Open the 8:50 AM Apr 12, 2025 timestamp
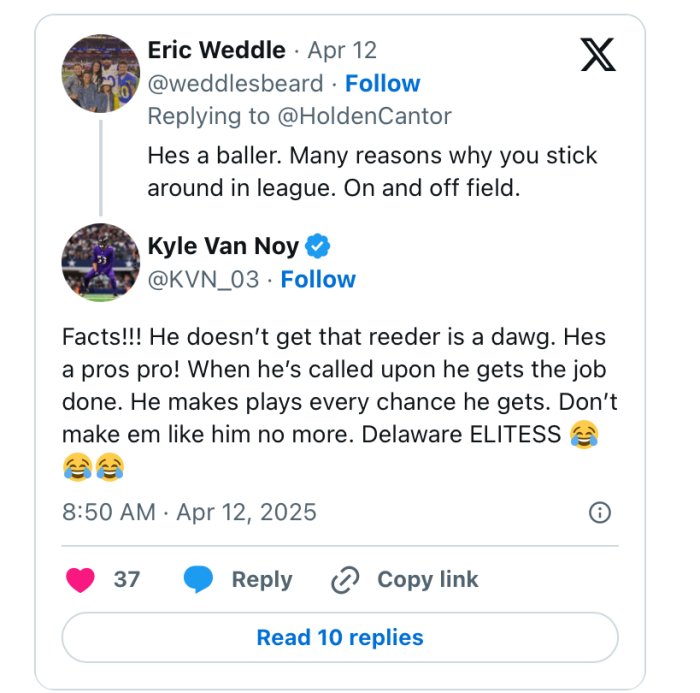Screen dimensions: 700x693 (x=189, y=513)
